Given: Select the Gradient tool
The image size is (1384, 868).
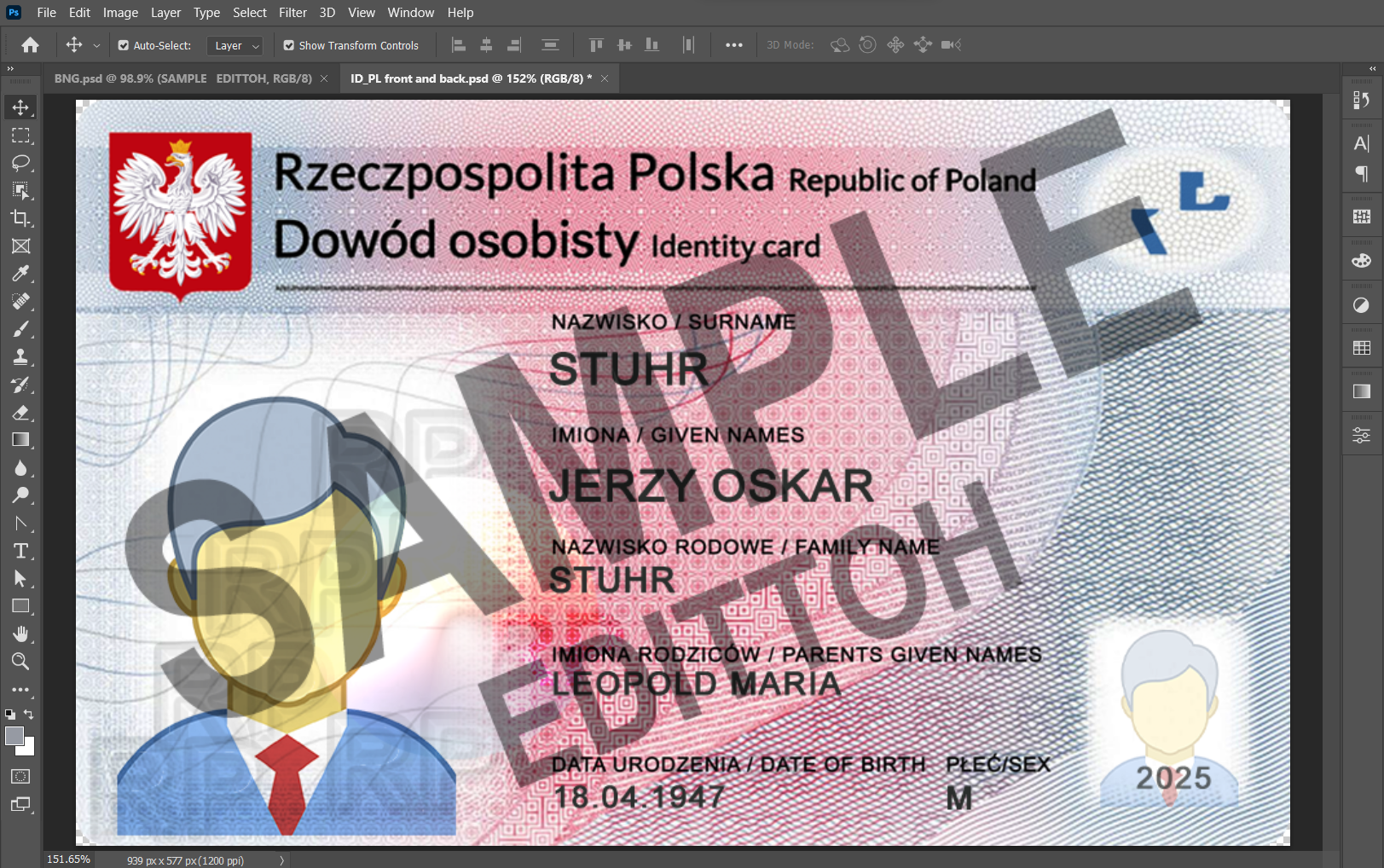Looking at the screenshot, I should pyautogui.click(x=20, y=440).
